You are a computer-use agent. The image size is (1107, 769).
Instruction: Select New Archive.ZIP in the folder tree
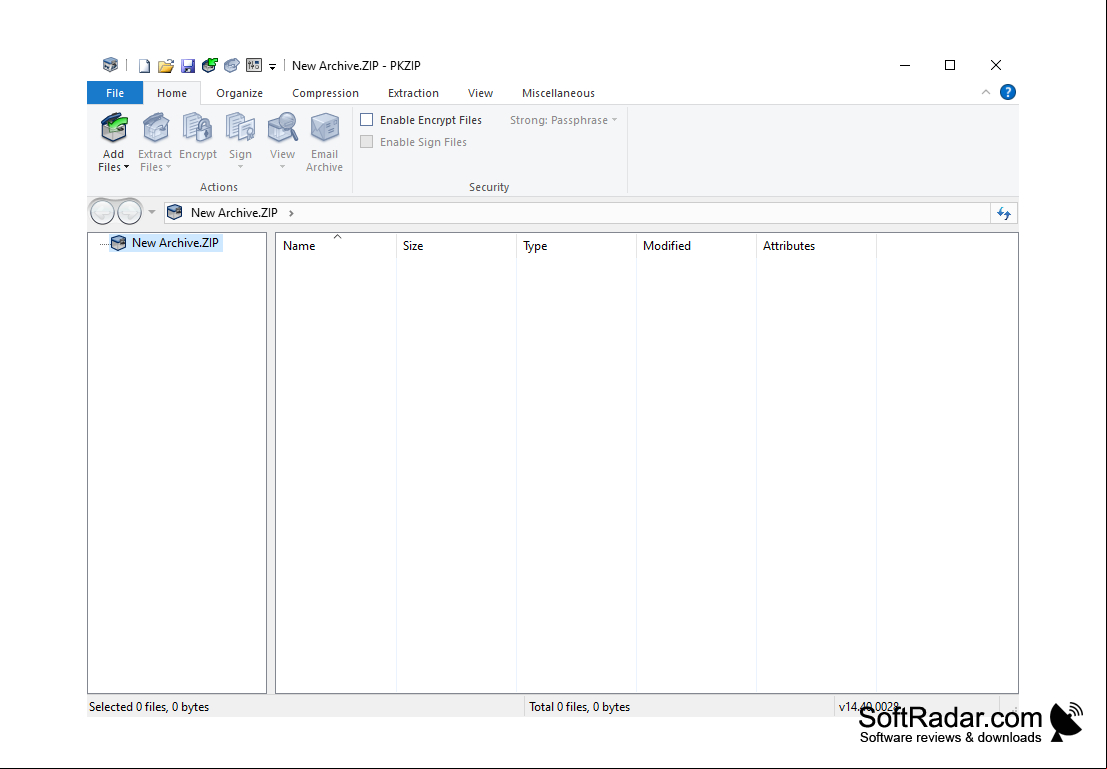click(x=175, y=243)
